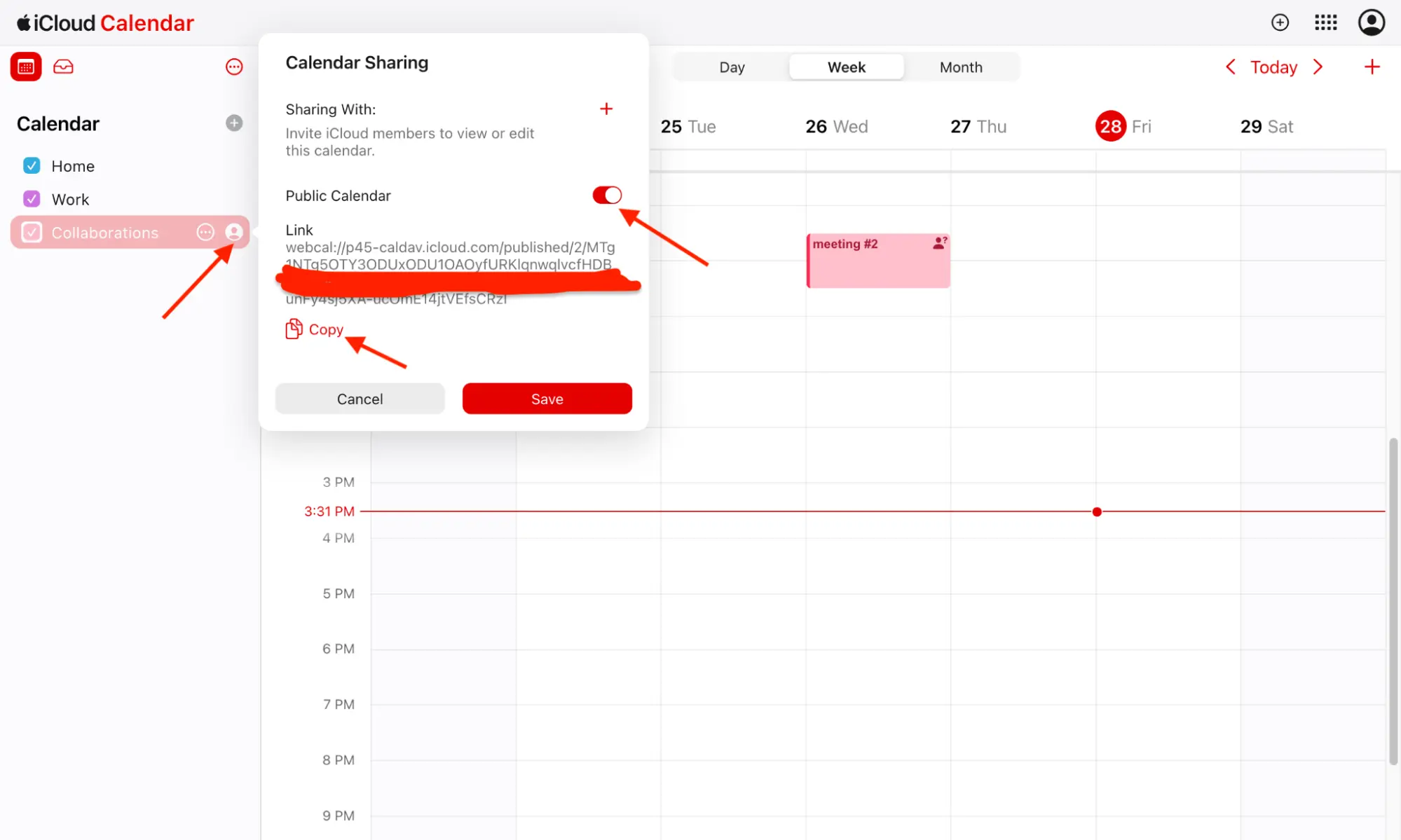
Task: Add a new calendar with plus icon
Action: 234,123
